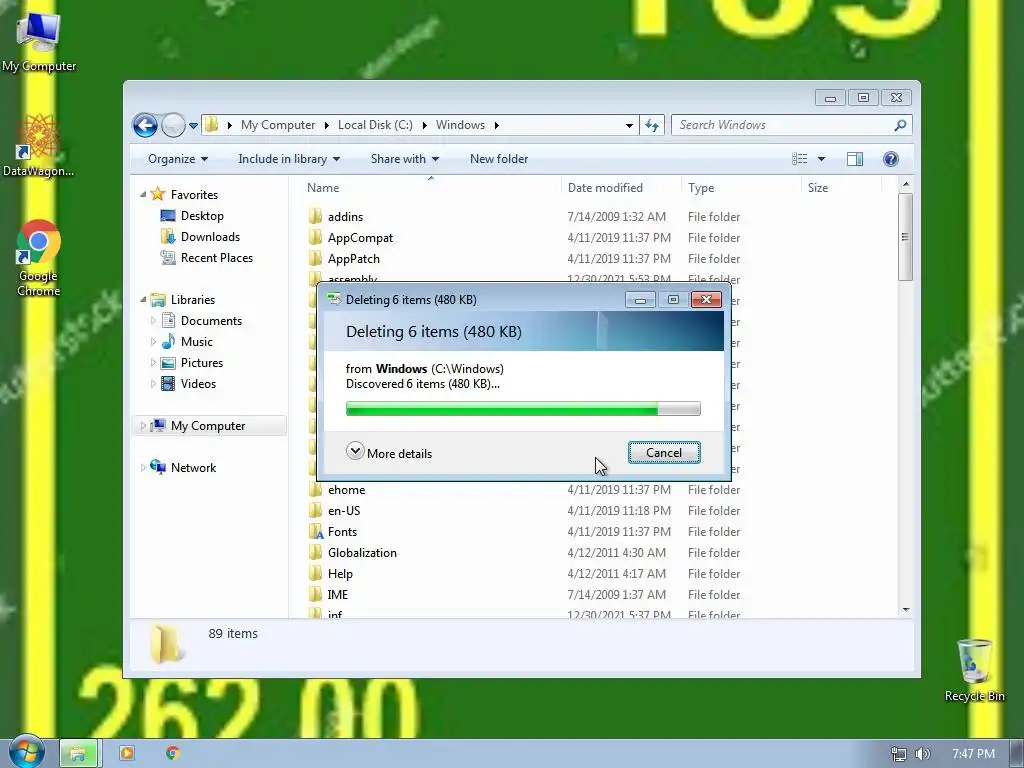
Task: Select the Help folder
Action: click(x=340, y=573)
